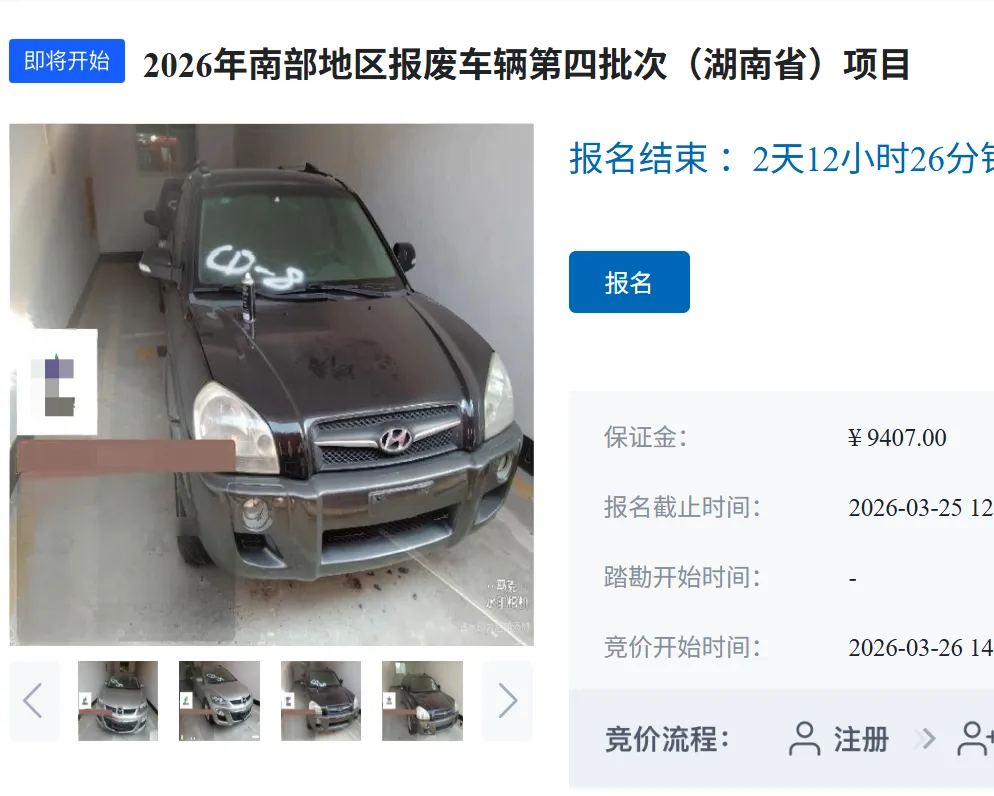Click the 即将开始 status badge
994x796 pixels.
pos(67,61)
